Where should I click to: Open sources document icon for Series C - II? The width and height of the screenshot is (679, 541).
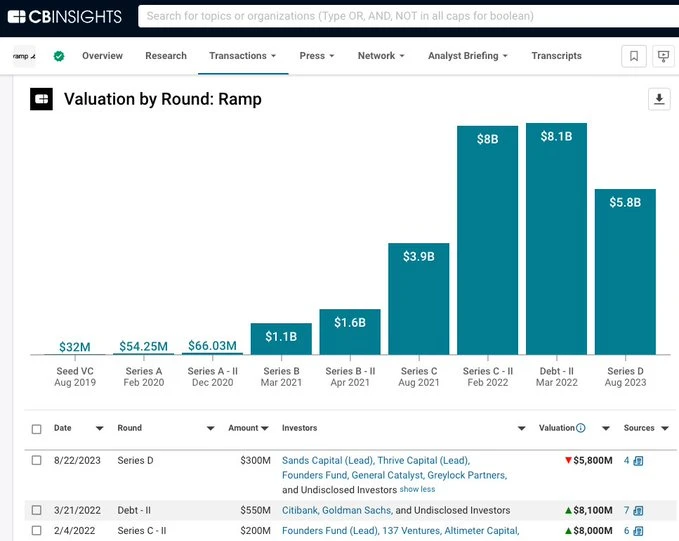click(x=638, y=531)
